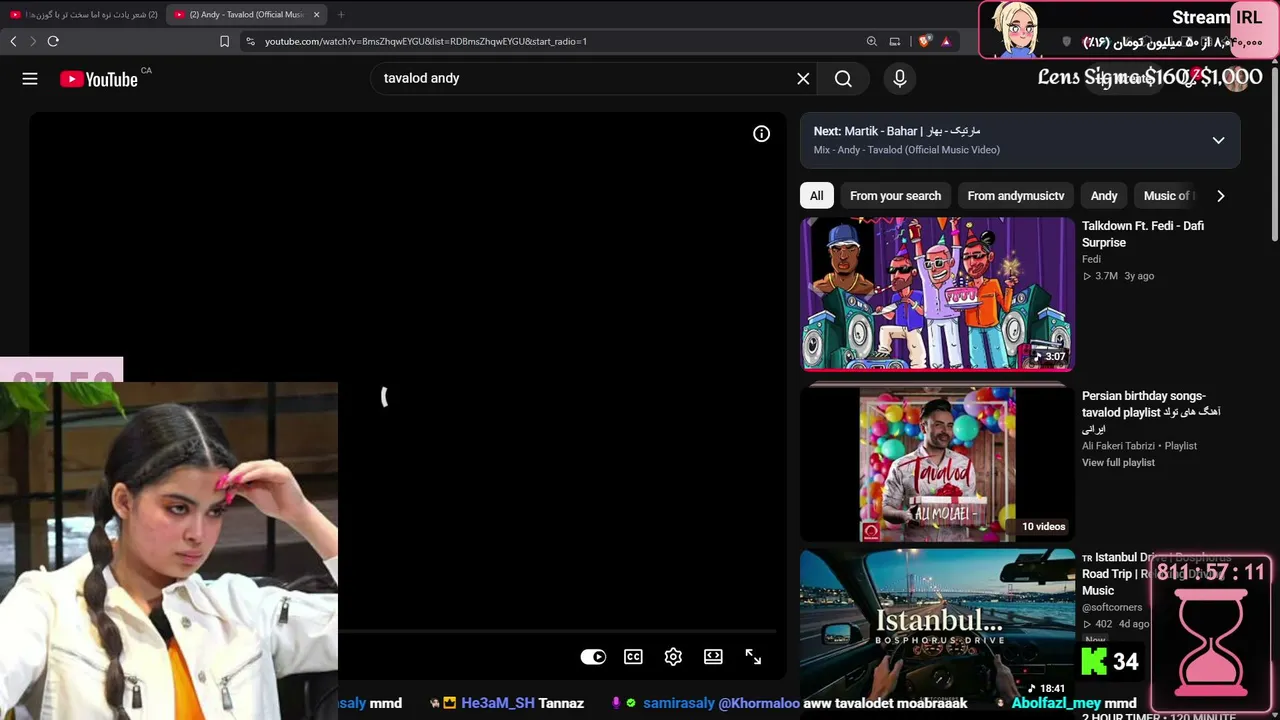The width and height of the screenshot is (1280, 720).
Task: Select the All filter chip
Action: click(x=817, y=196)
